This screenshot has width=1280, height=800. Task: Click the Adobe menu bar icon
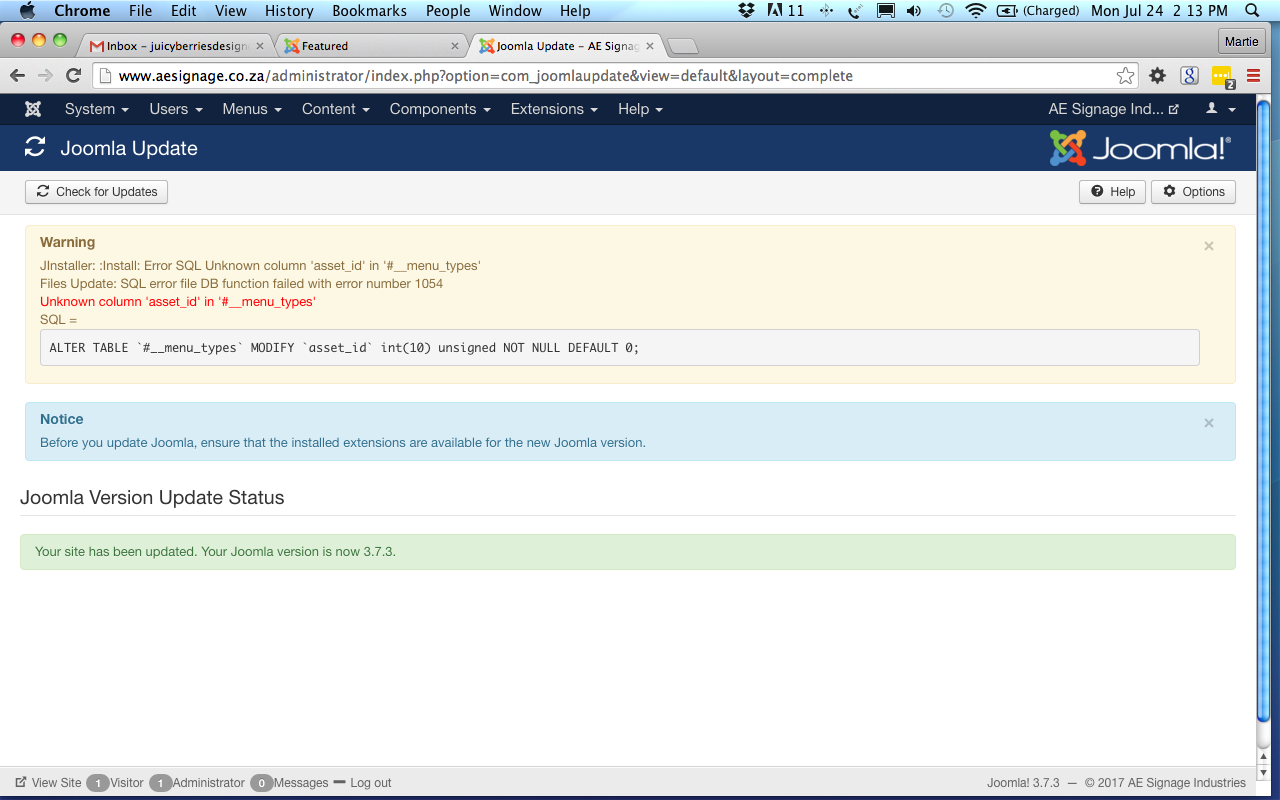pyautogui.click(x=785, y=11)
